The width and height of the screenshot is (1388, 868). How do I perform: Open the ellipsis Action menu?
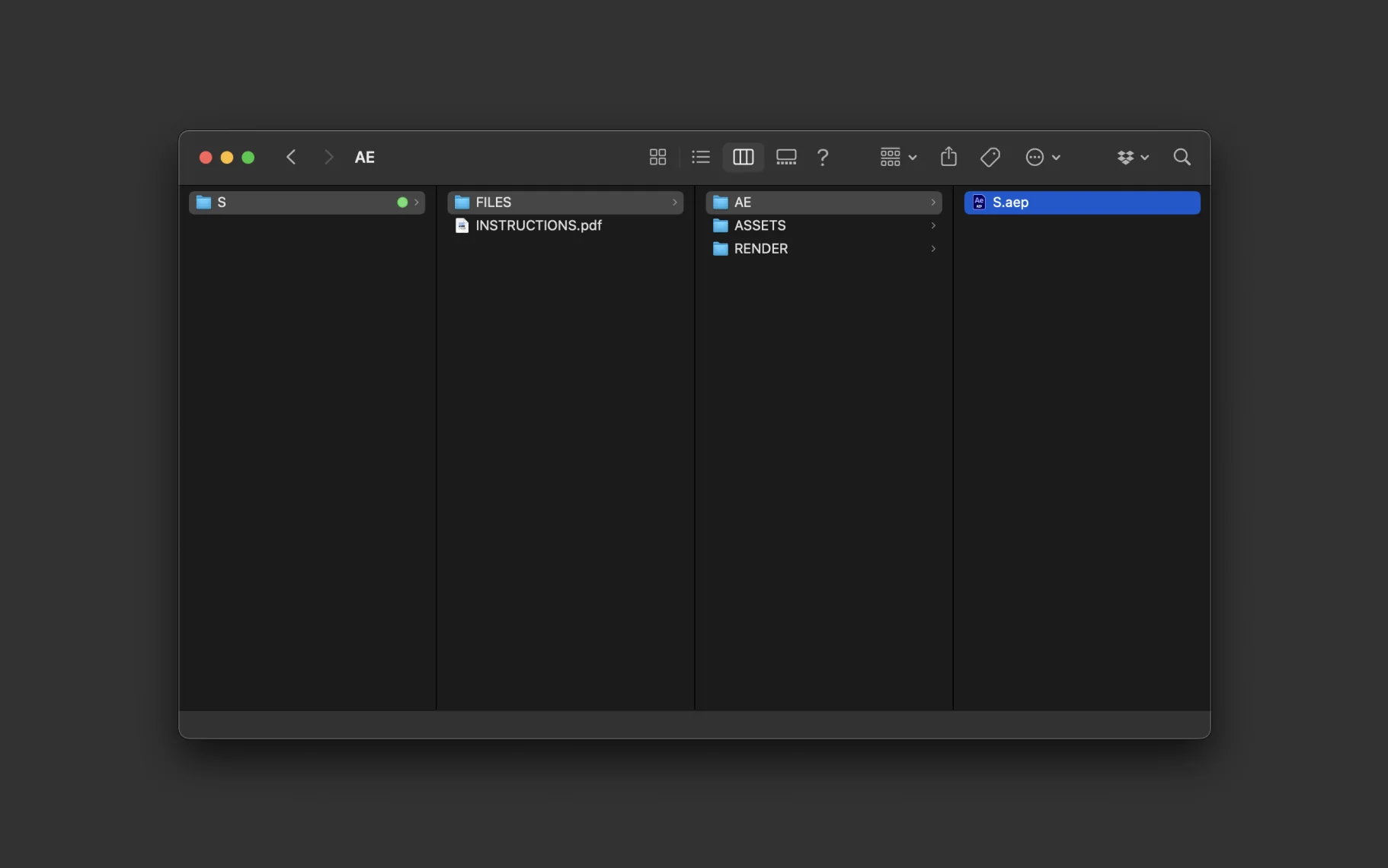(1042, 157)
